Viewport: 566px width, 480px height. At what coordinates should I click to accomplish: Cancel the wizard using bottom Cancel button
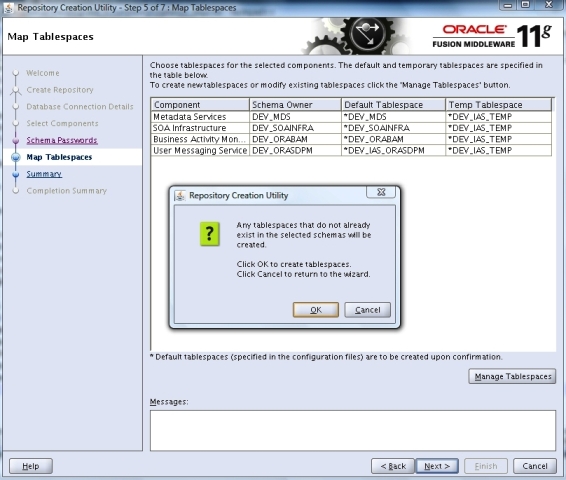click(x=535, y=466)
